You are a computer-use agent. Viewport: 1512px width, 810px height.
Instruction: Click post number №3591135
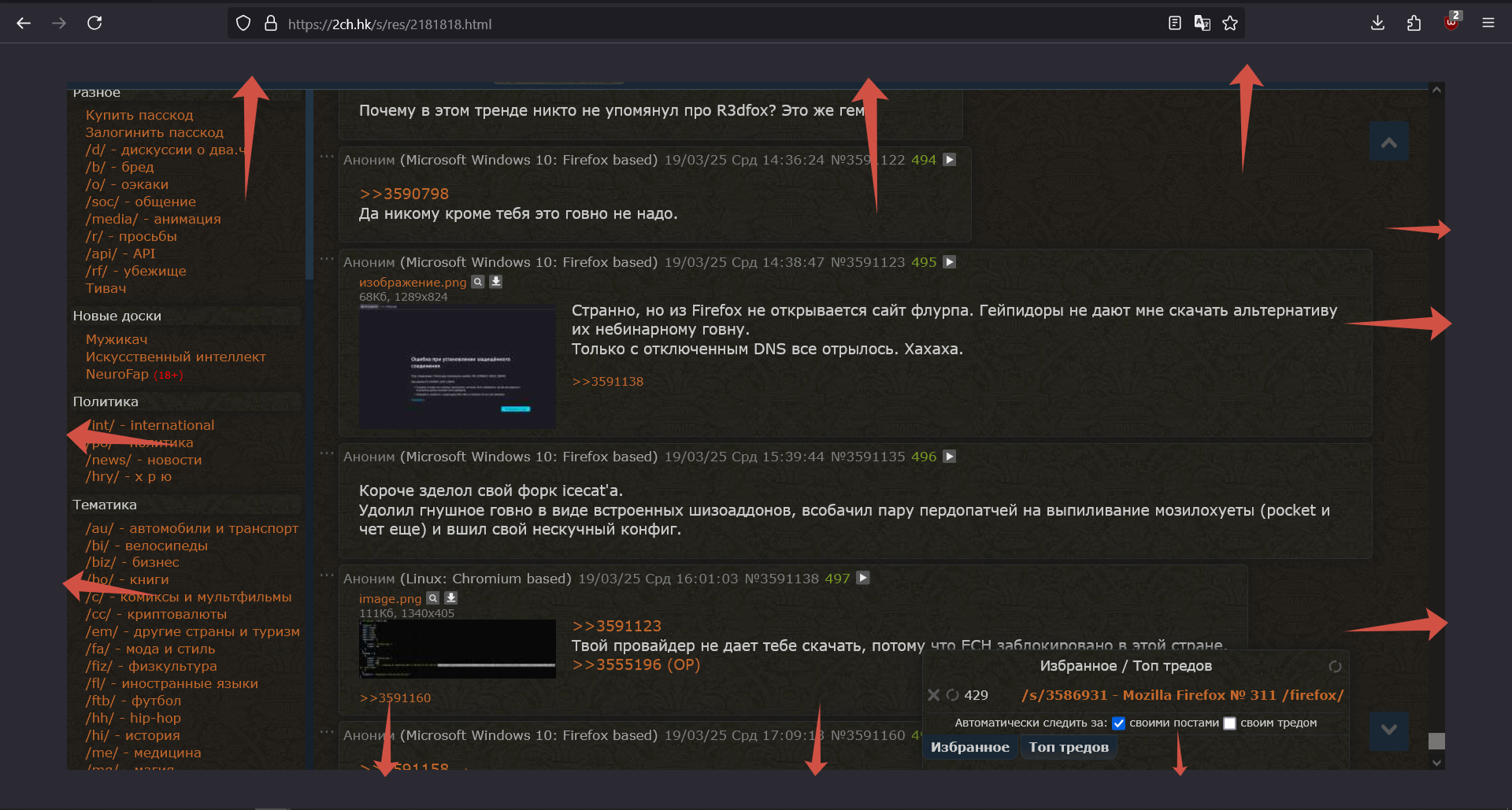pos(868,457)
